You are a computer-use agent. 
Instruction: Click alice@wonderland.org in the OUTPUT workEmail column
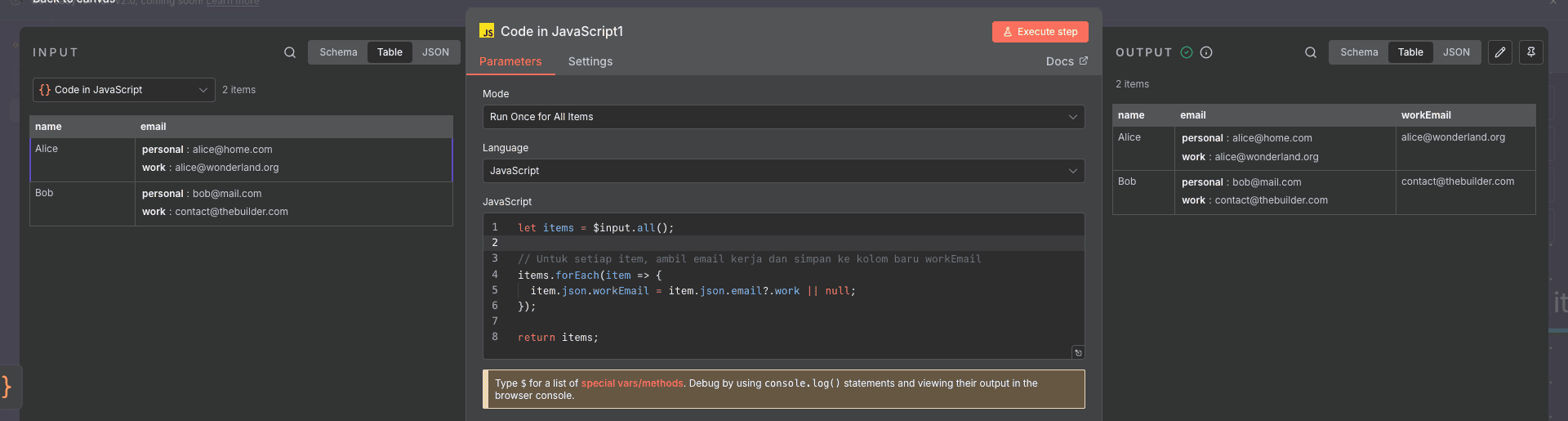point(1453,137)
